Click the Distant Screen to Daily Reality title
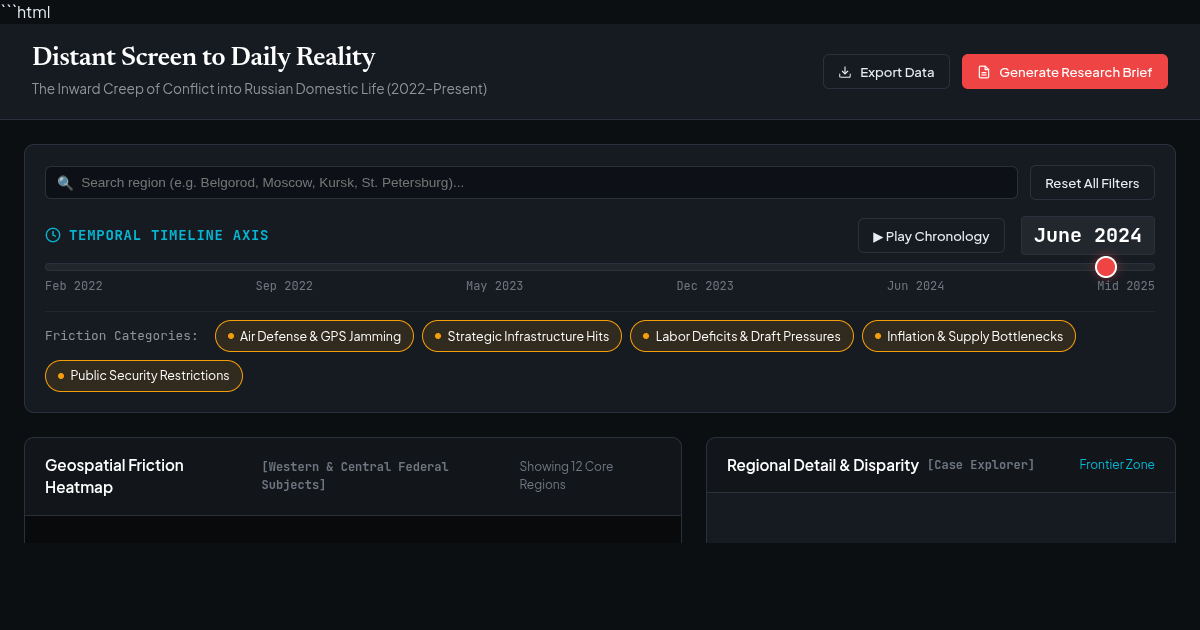The width and height of the screenshot is (1200, 630). (204, 56)
